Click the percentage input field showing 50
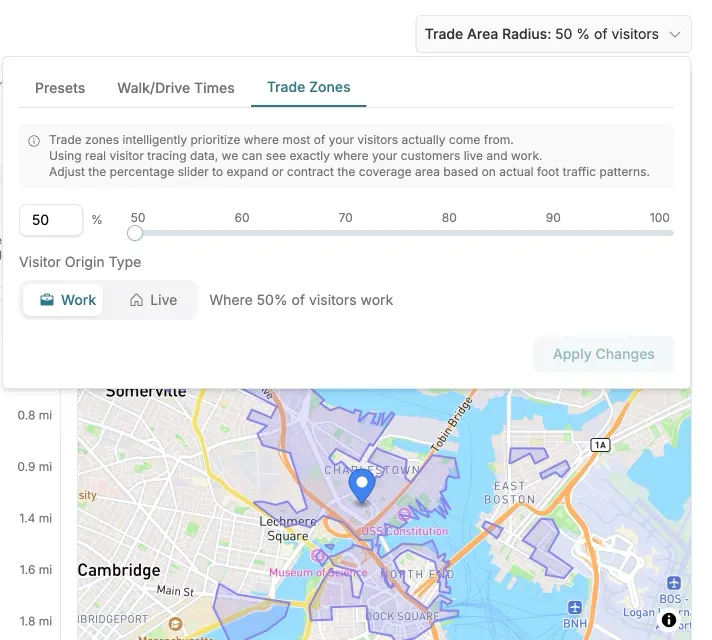The image size is (712, 640). click(51, 220)
